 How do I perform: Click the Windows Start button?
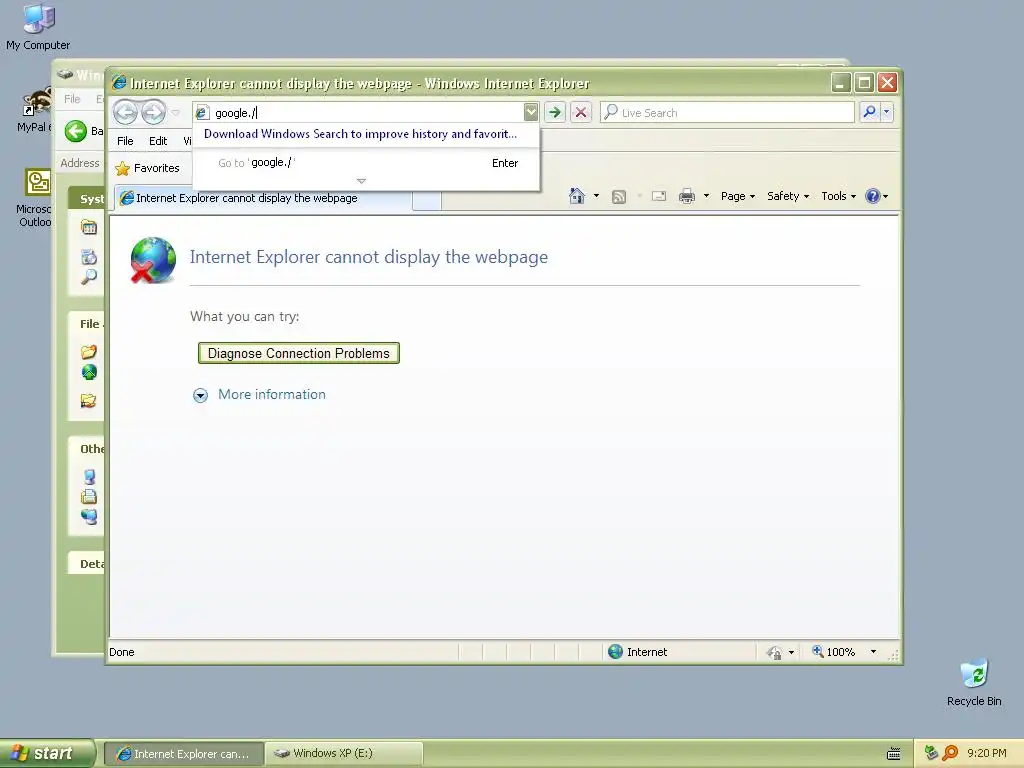pos(47,753)
